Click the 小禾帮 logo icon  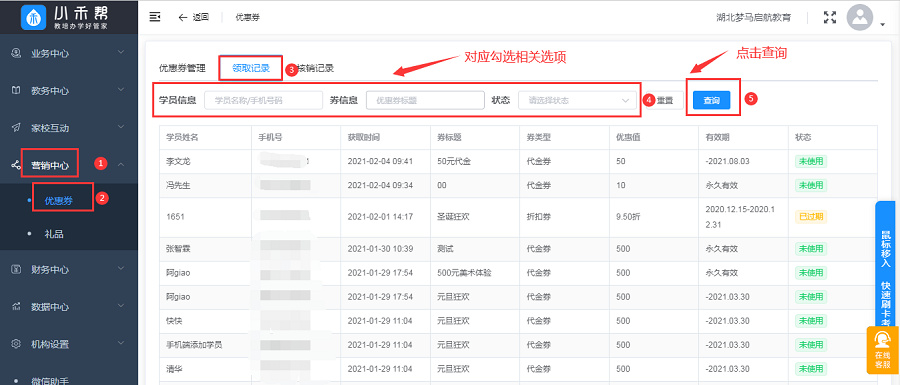pos(33,17)
